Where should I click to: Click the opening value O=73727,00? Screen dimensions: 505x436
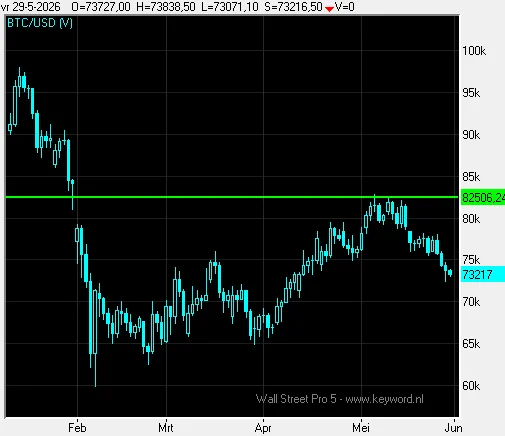tap(101, 7)
